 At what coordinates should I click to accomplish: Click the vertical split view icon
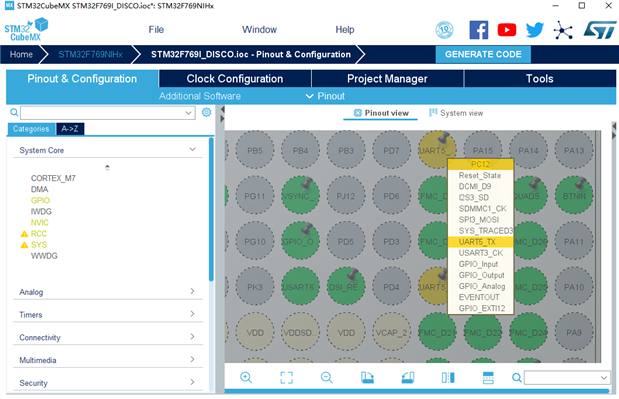click(448, 377)
